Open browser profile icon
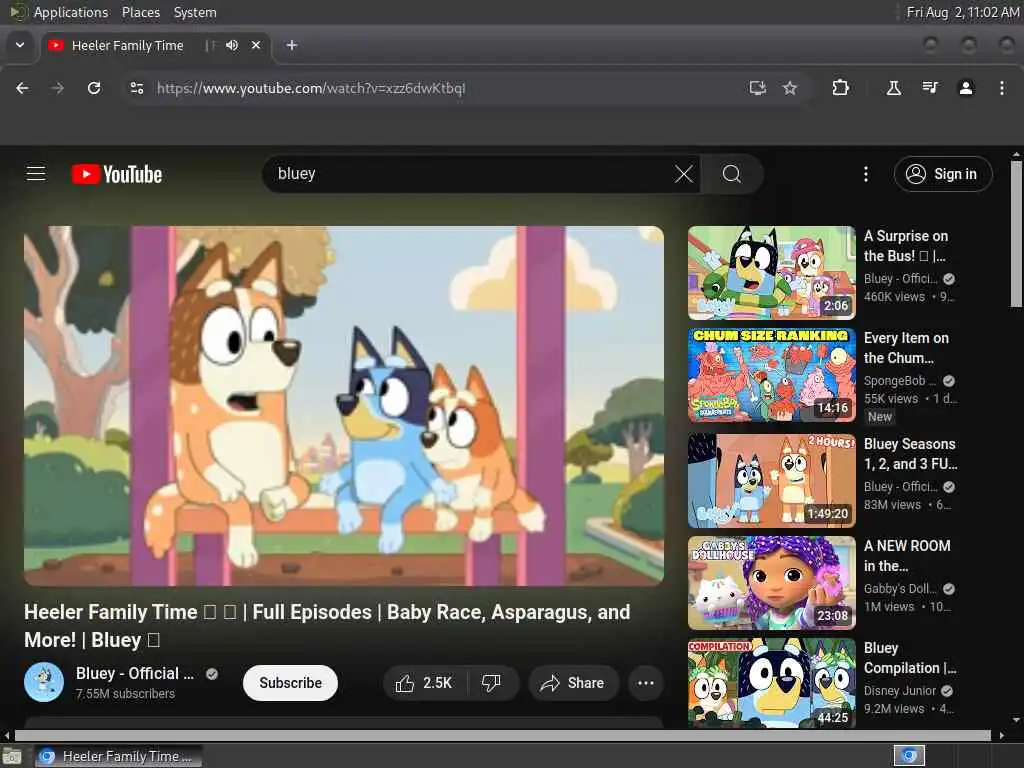 point(966,88)
